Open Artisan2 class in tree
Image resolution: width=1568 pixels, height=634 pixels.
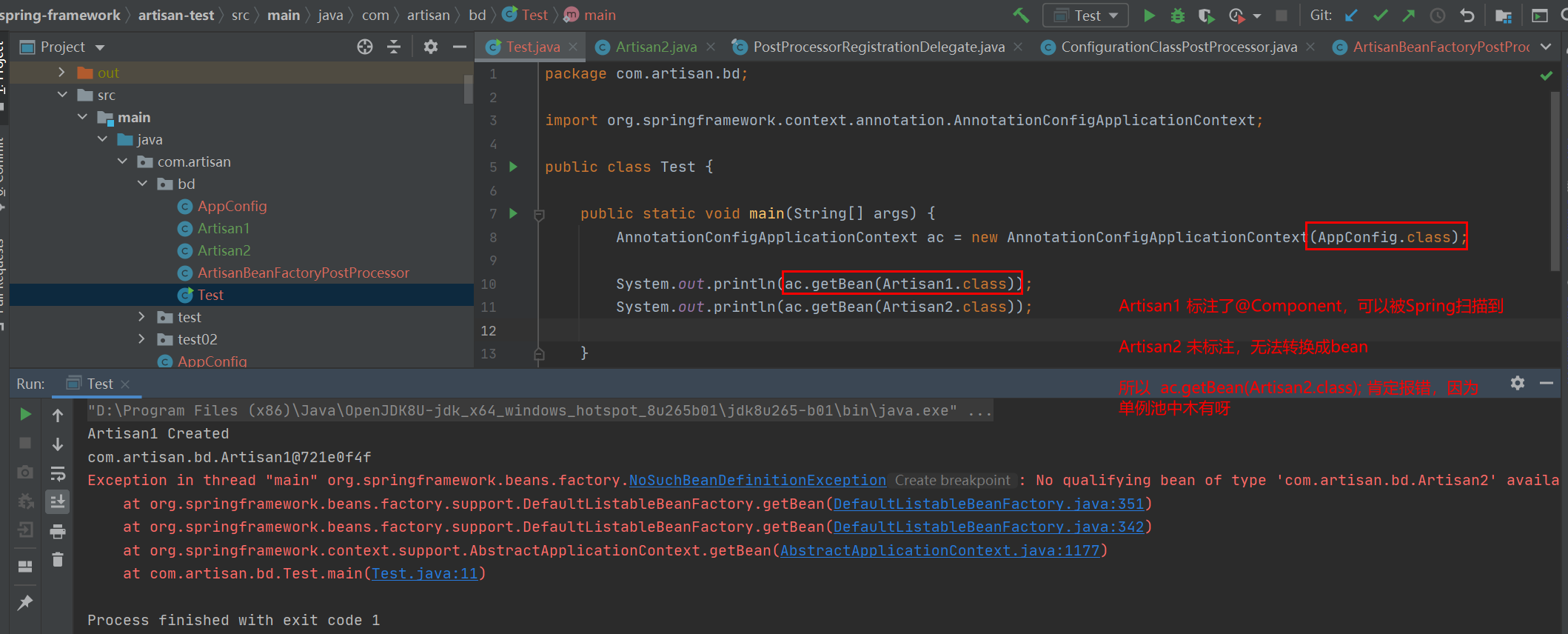(224, 250)
